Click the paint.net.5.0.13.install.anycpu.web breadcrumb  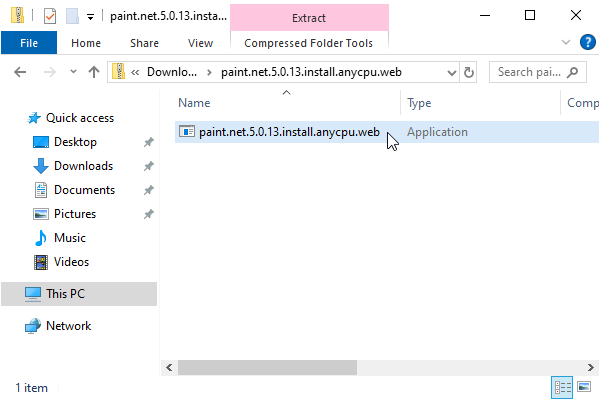pos(311,72)
